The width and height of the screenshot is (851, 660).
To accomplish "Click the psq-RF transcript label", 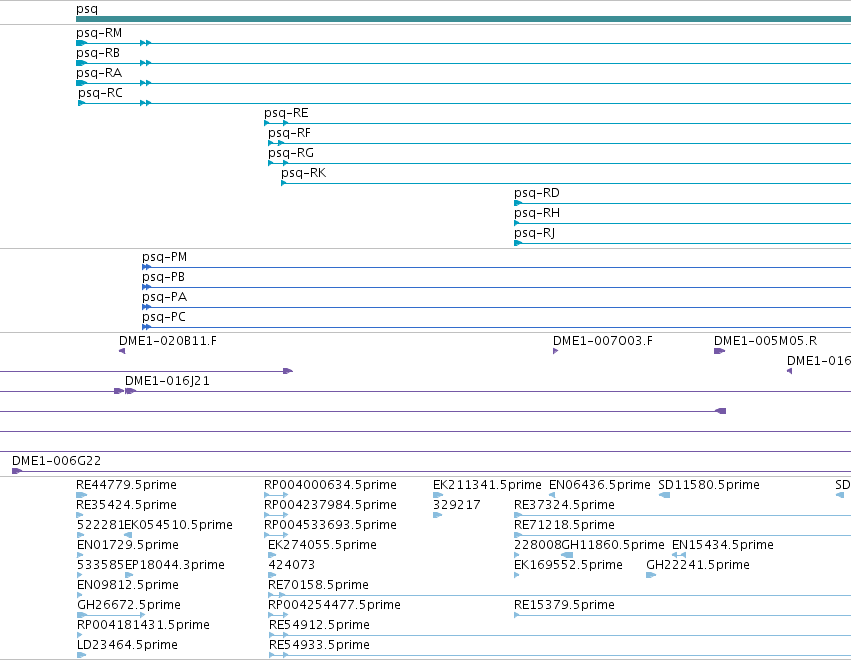I will 289,134.
